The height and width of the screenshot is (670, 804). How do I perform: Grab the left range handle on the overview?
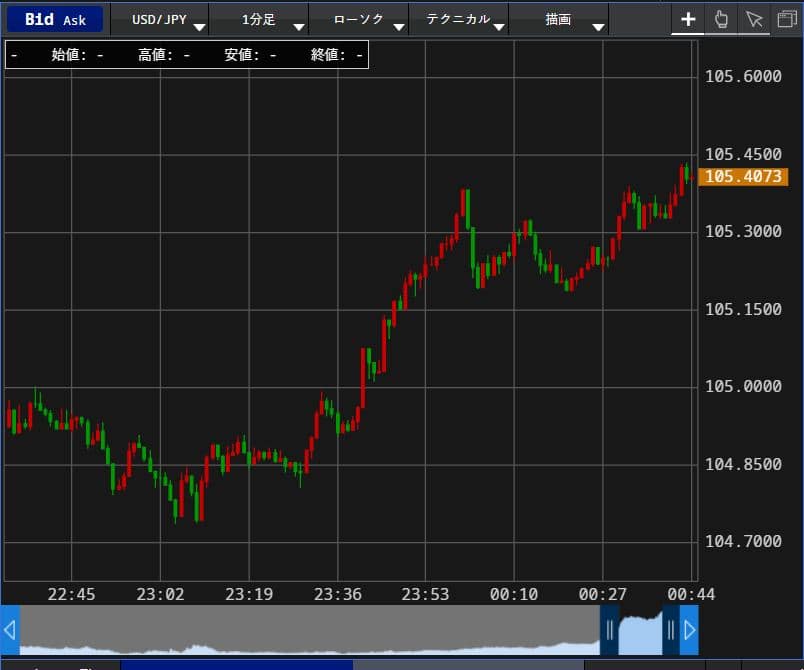[609, 630]
